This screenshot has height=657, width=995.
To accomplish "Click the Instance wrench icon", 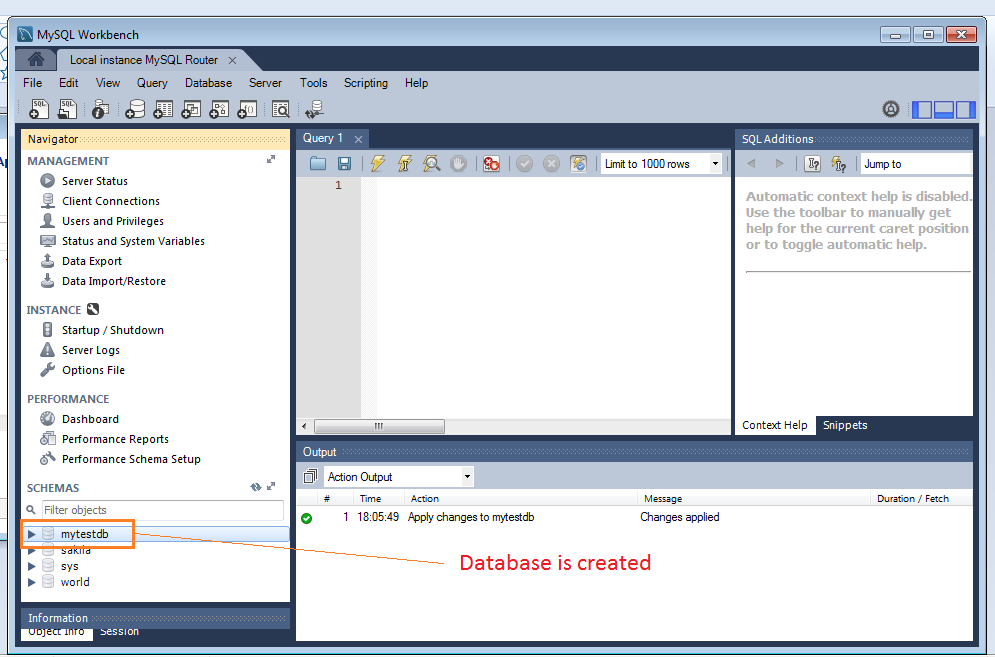I will [x=93, y=309].
